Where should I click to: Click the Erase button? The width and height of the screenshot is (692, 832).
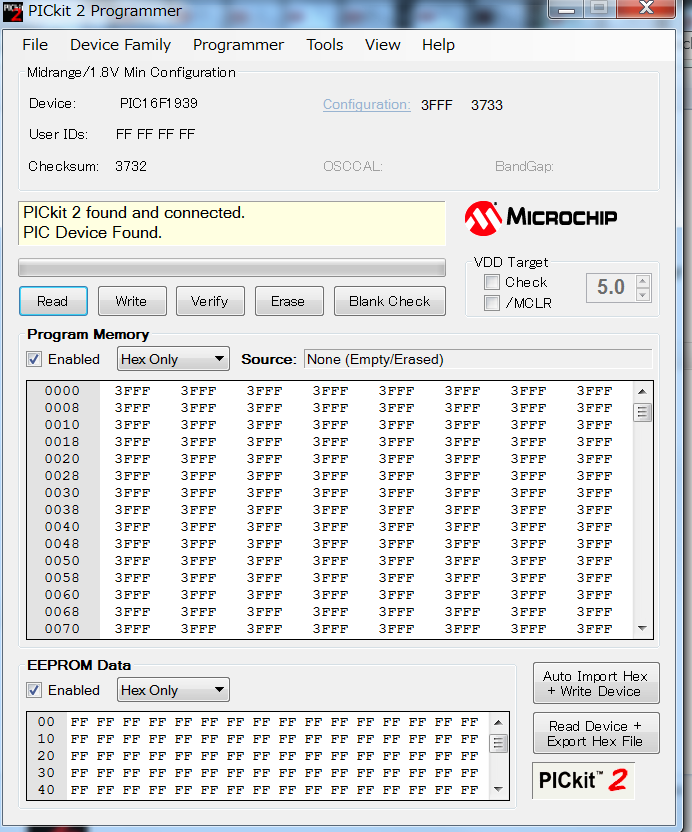click(x=289, y=301)
